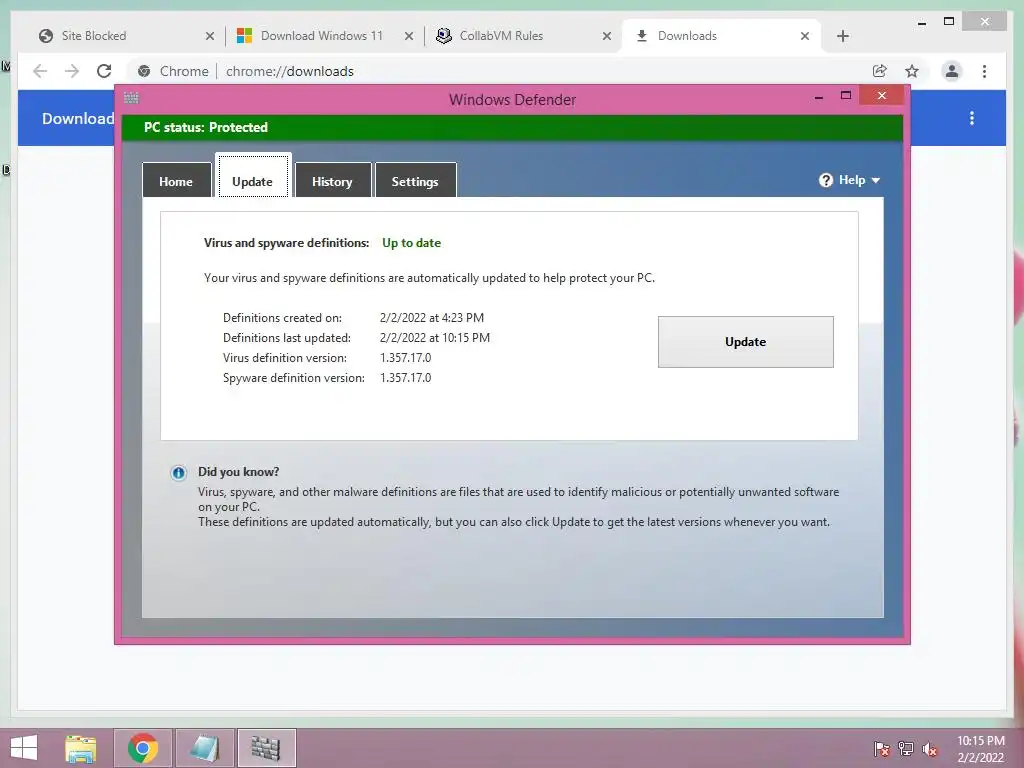This screenshot has width=1024, height=768.
Task: Expand the Help dropdown arrow
Action: (x=876, y=180)
